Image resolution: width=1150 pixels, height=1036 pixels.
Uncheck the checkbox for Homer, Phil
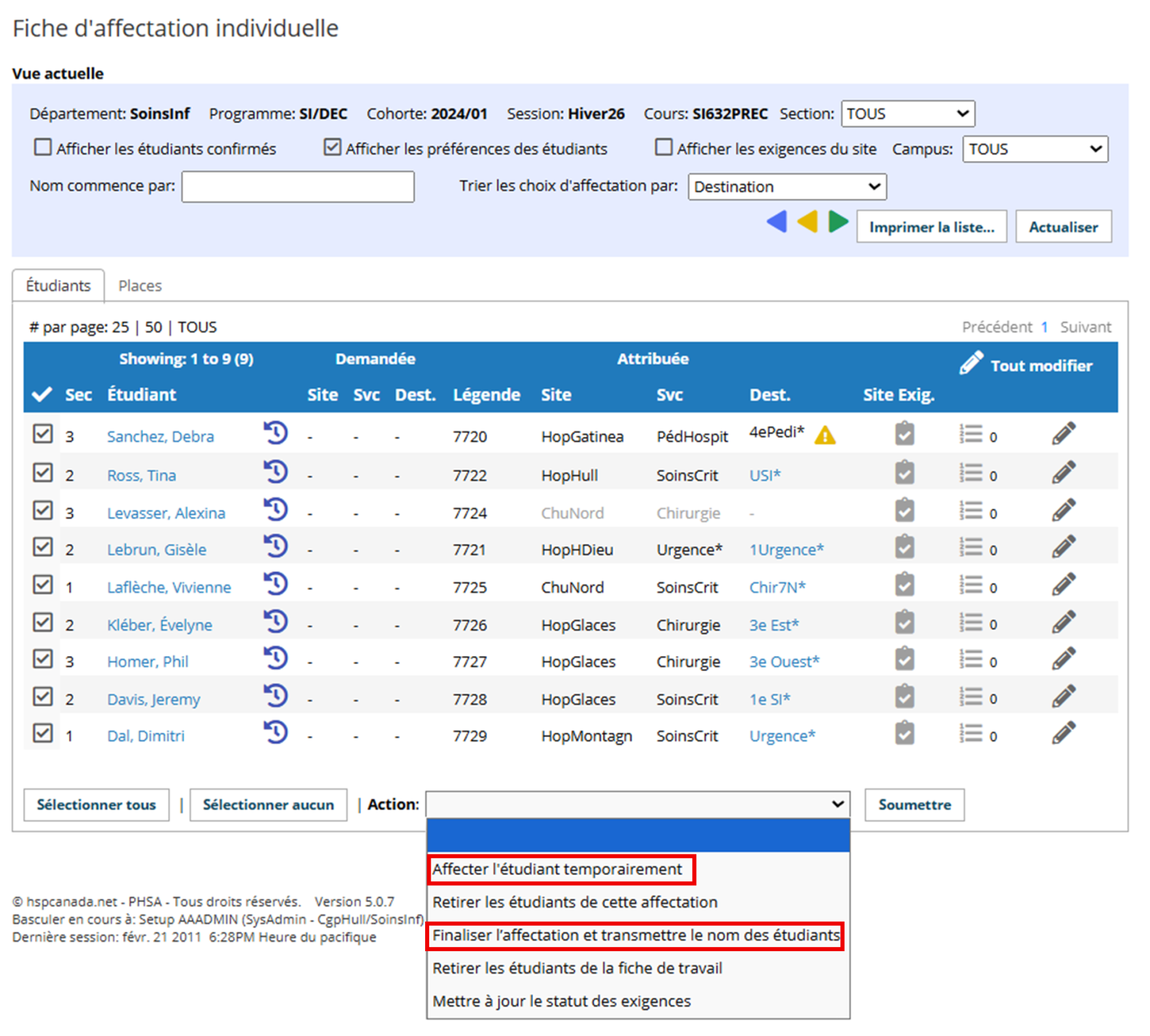[x=42, y=659]
